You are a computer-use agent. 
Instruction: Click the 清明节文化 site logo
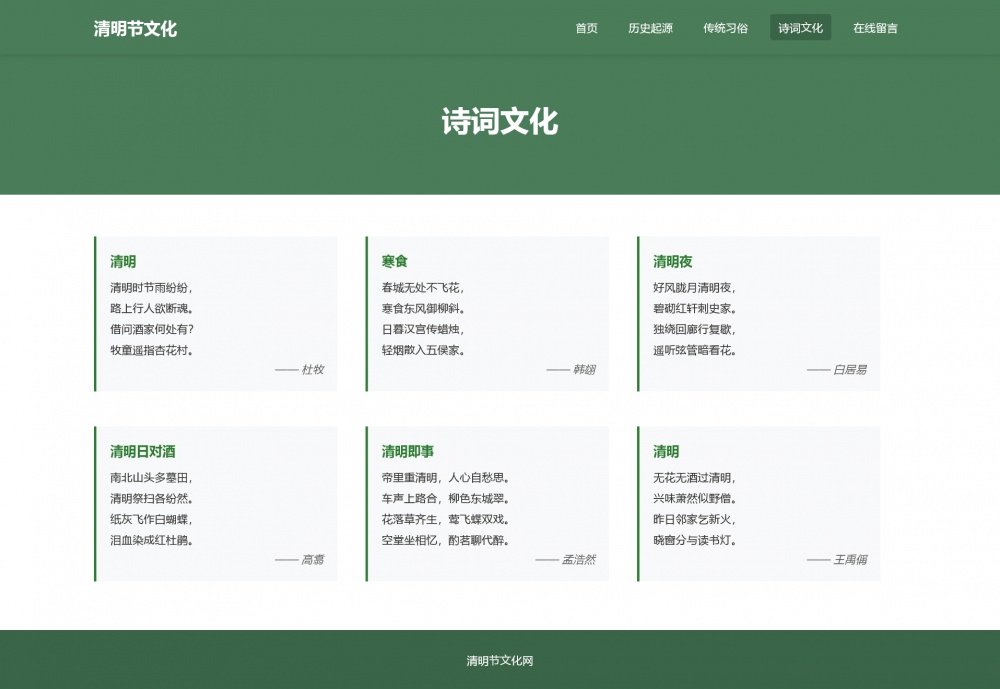pos(135,29)
